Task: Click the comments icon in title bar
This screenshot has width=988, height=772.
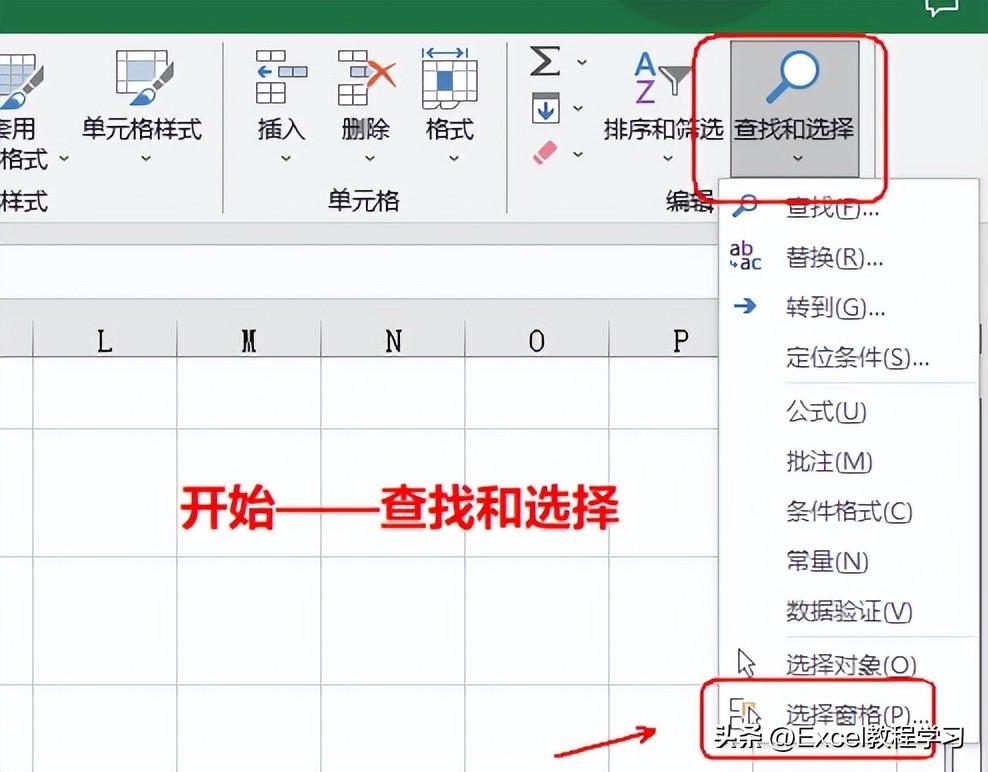Action: (x=942, y=6)
